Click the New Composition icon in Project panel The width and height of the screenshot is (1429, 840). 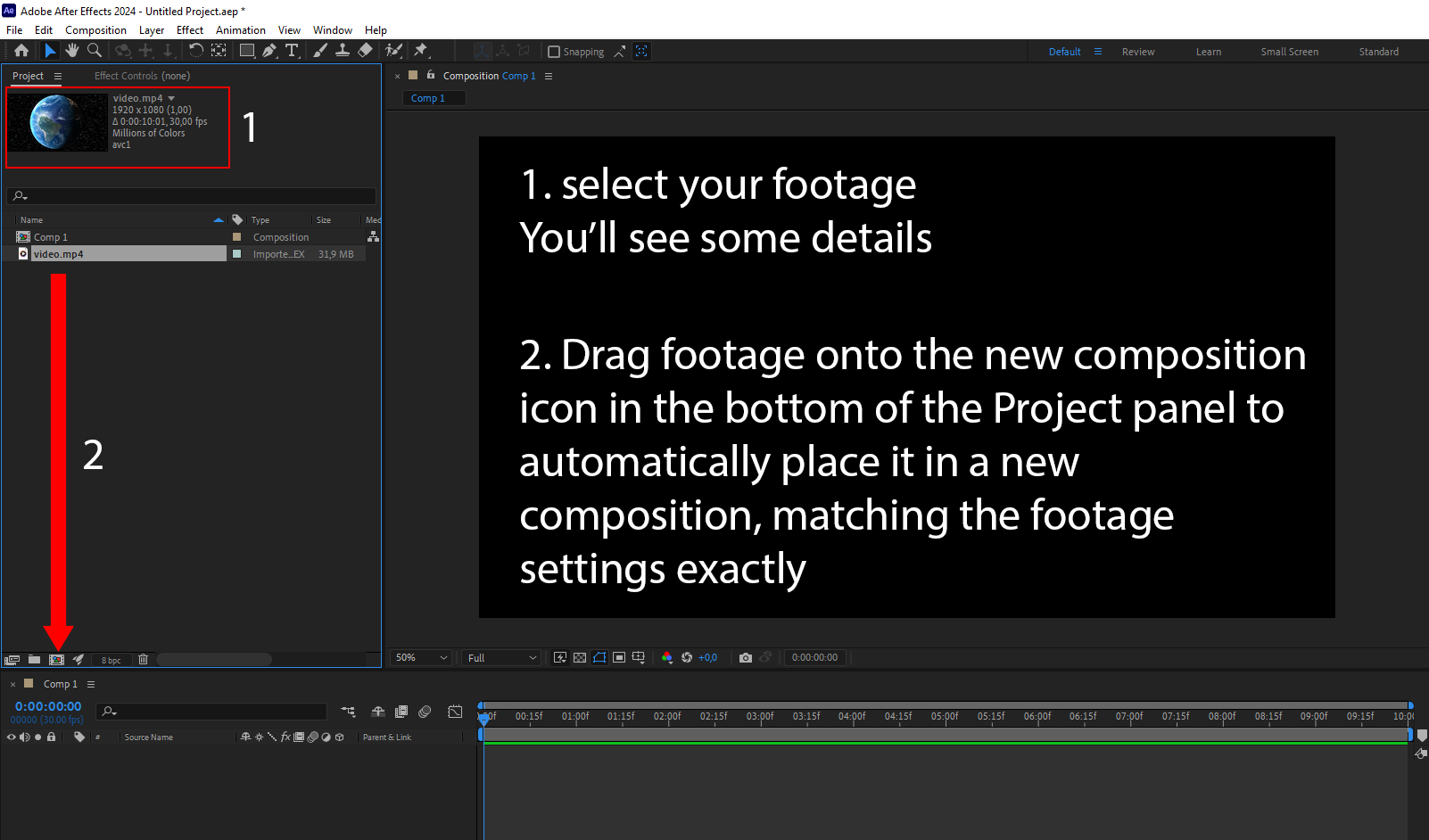(56, 659)
